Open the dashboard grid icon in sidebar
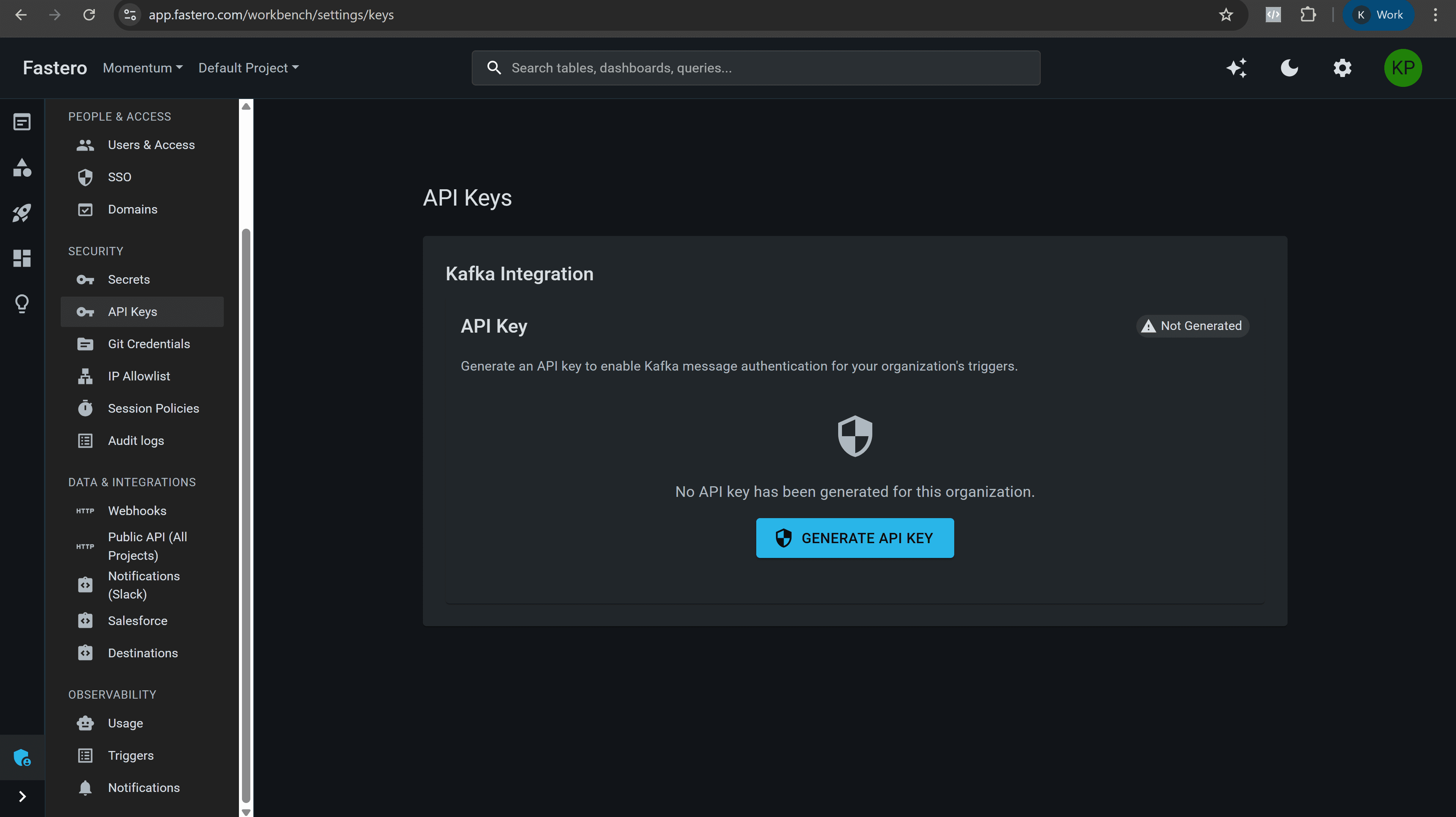1456x817 pixels. (x=22, y=258)
